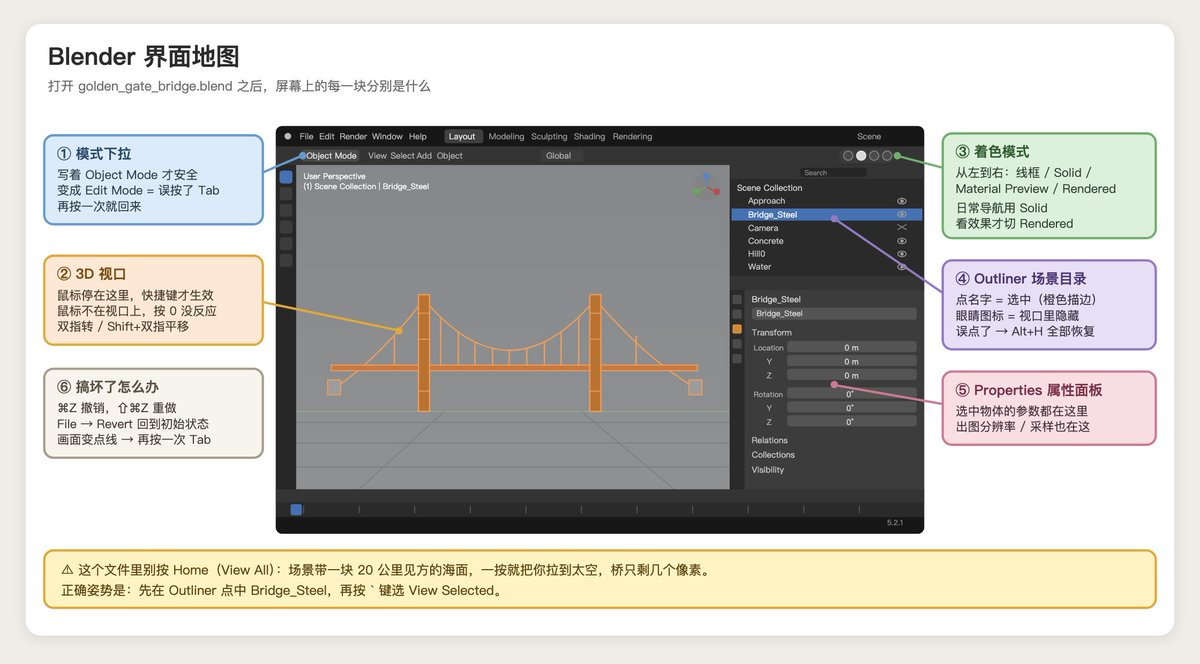
Task: Open the Object Mode dropdown
Action: coord(330,156)
